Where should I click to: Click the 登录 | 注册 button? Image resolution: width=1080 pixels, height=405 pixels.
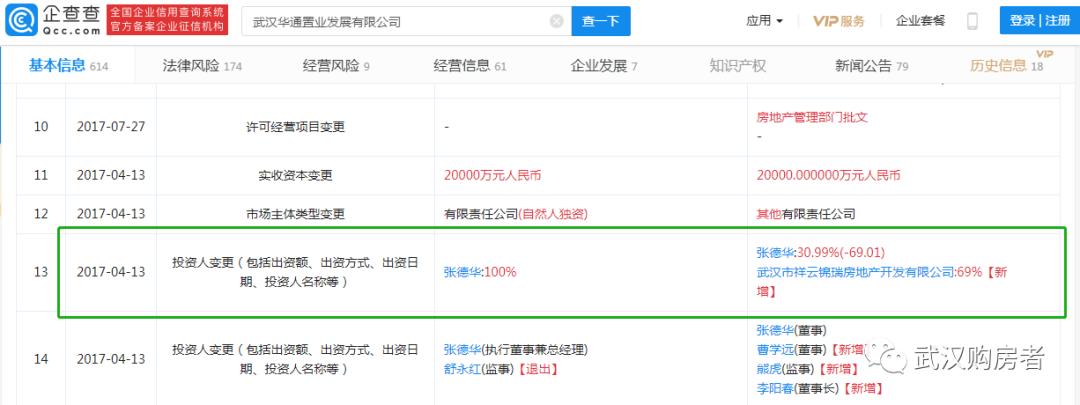pos(1039,21)
